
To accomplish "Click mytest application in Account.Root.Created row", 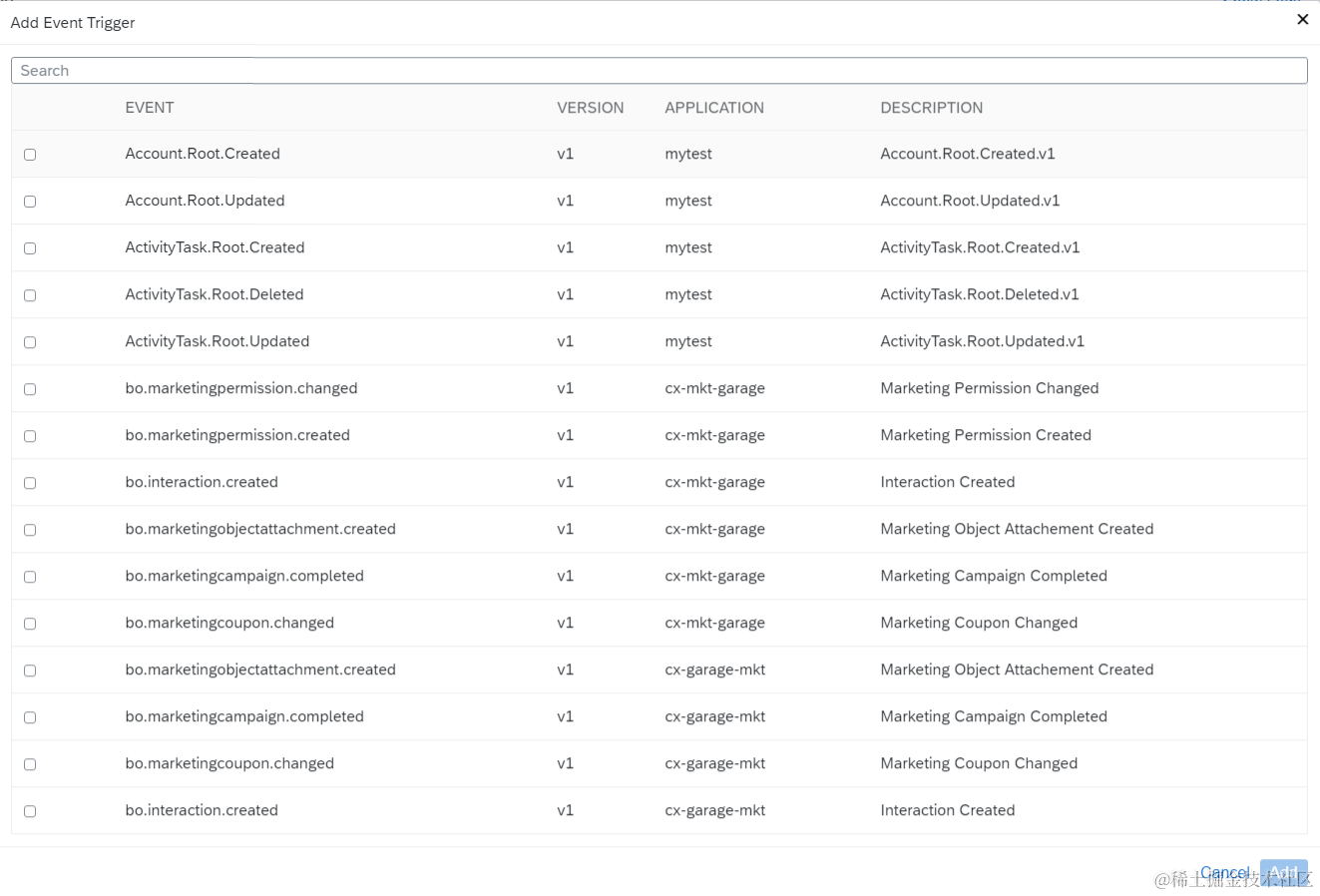I will 688,154.
